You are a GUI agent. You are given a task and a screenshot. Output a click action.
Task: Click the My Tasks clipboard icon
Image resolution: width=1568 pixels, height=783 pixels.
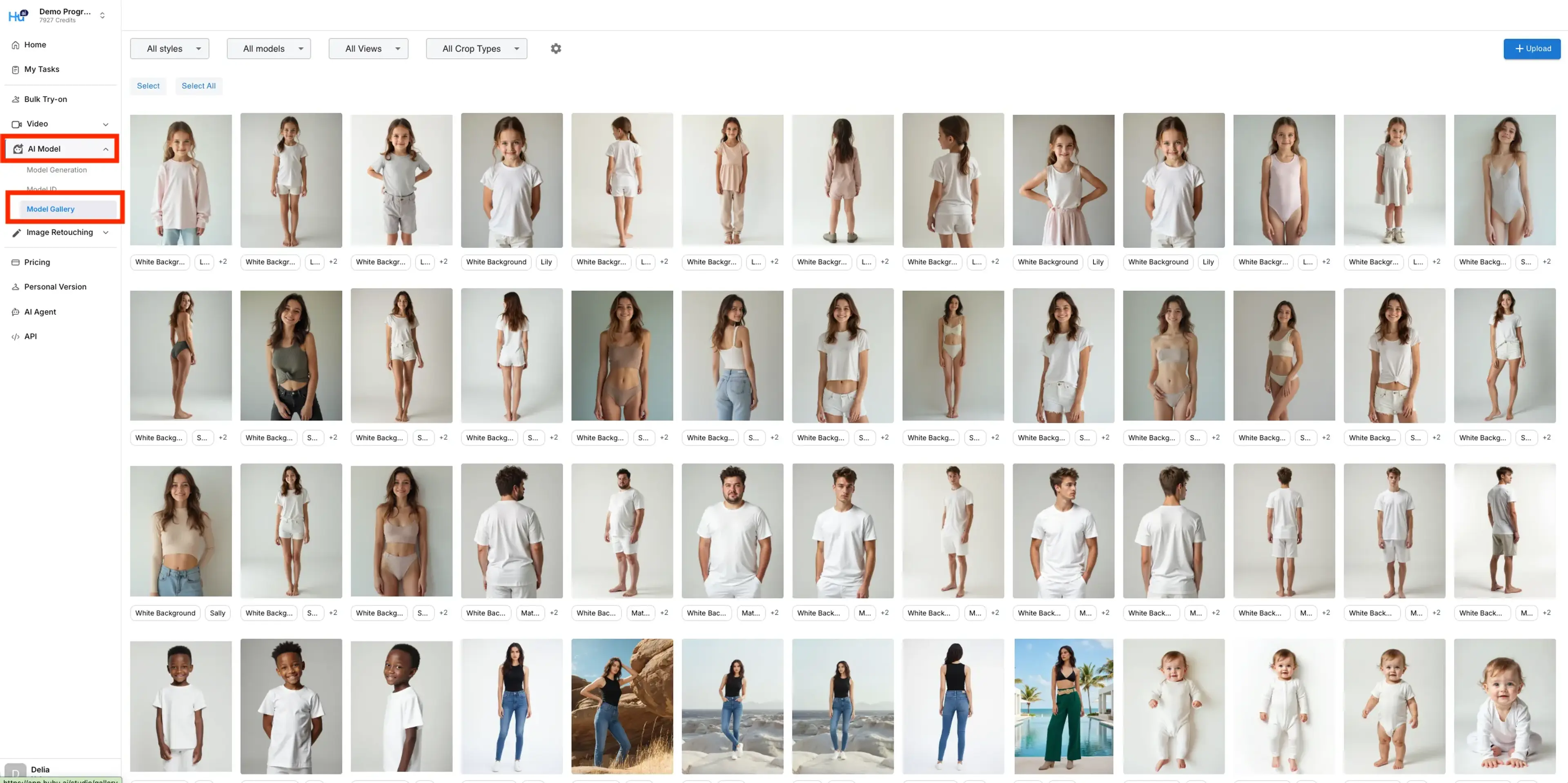(x=16, y=69)
